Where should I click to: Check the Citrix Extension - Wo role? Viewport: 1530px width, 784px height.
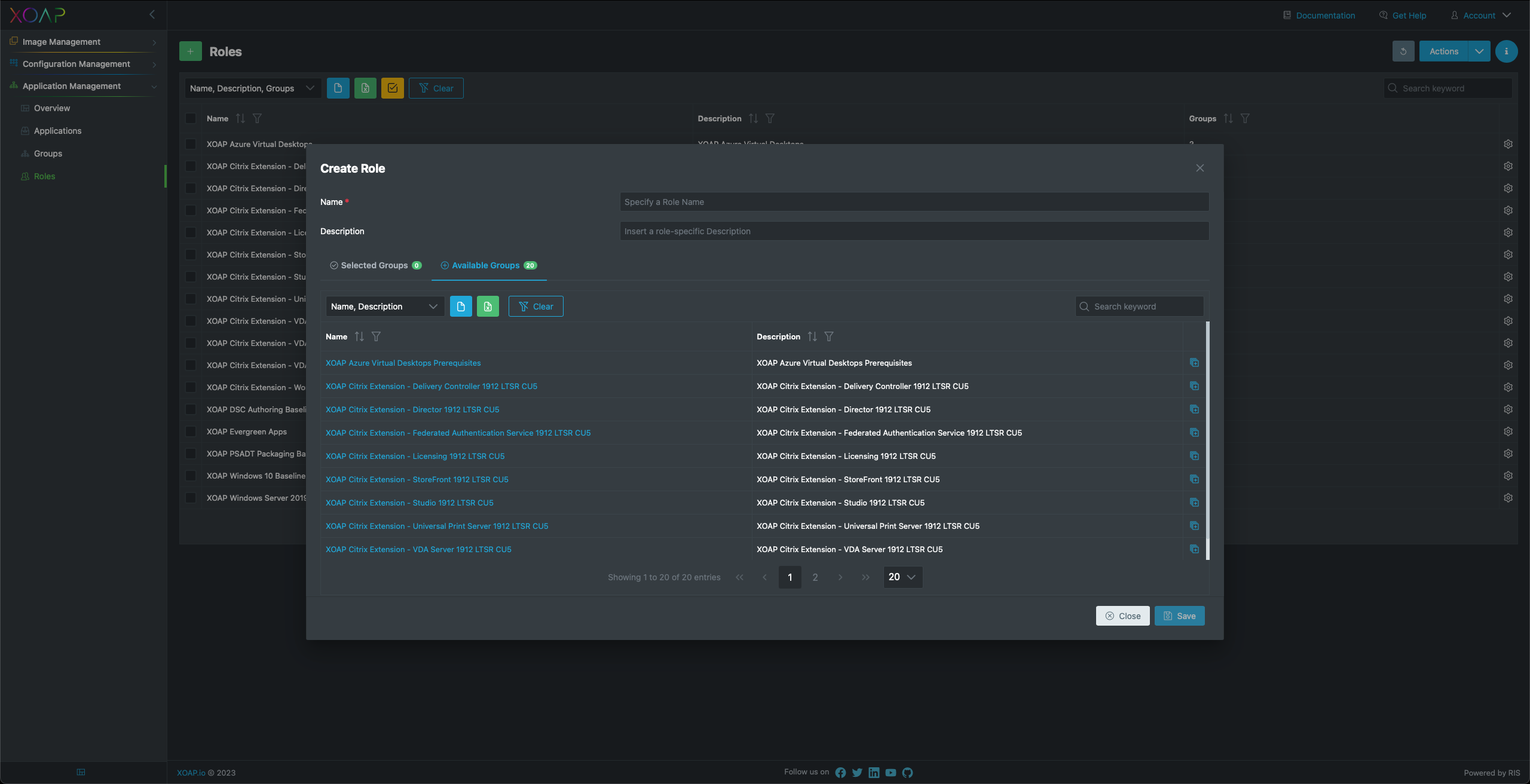(191, 387)
